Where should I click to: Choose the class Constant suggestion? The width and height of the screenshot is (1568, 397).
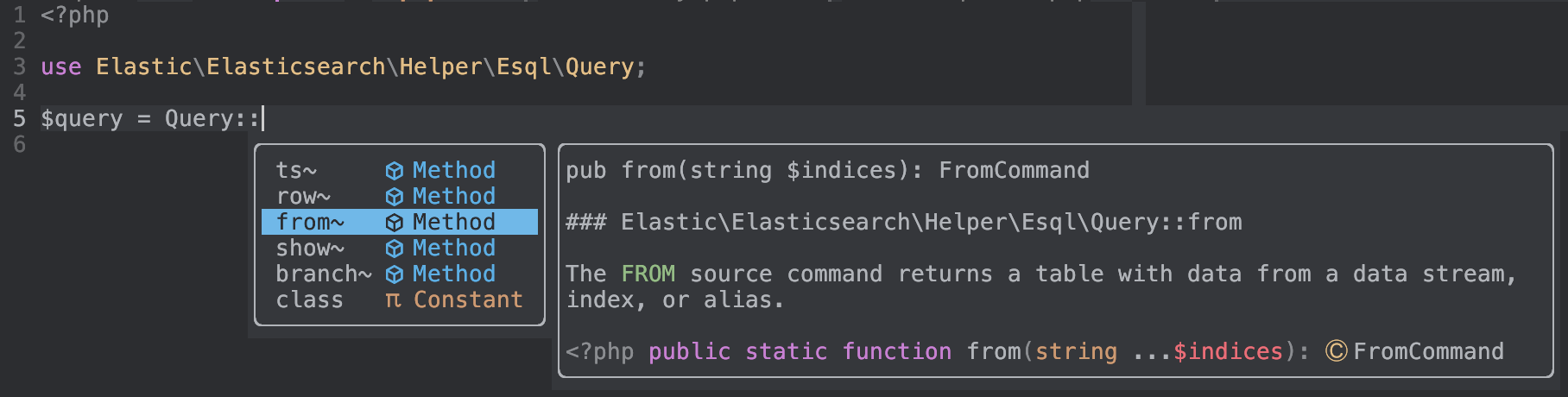(x=310, y=300)
